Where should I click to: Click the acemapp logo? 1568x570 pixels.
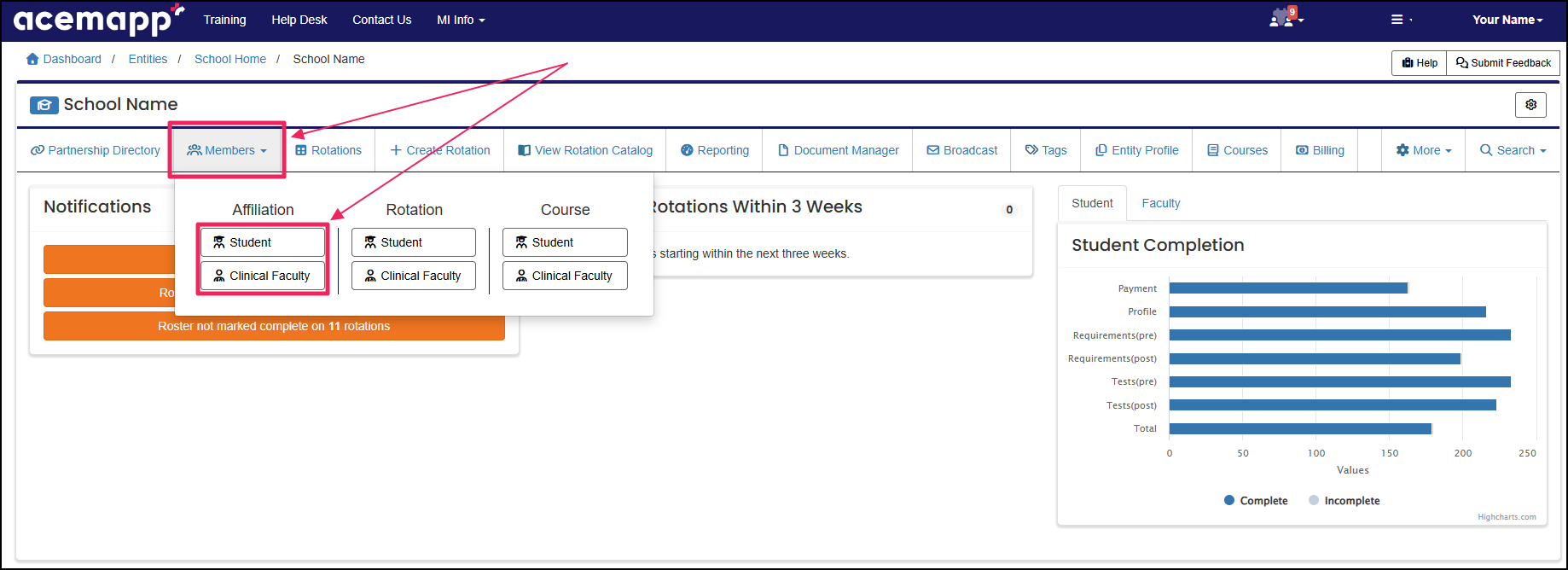[98, 20]
